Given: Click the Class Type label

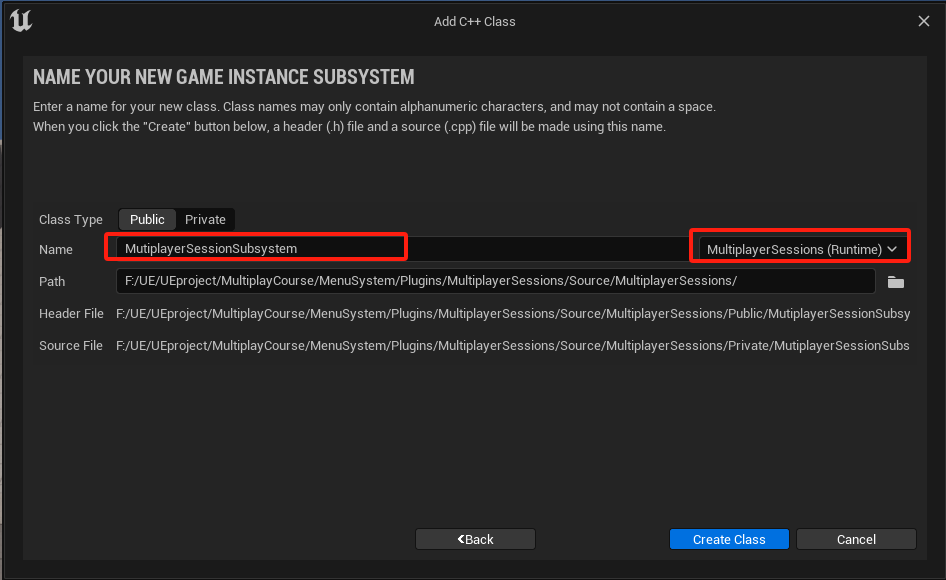Looking at the screenshot, I should (x=71, y=220).
